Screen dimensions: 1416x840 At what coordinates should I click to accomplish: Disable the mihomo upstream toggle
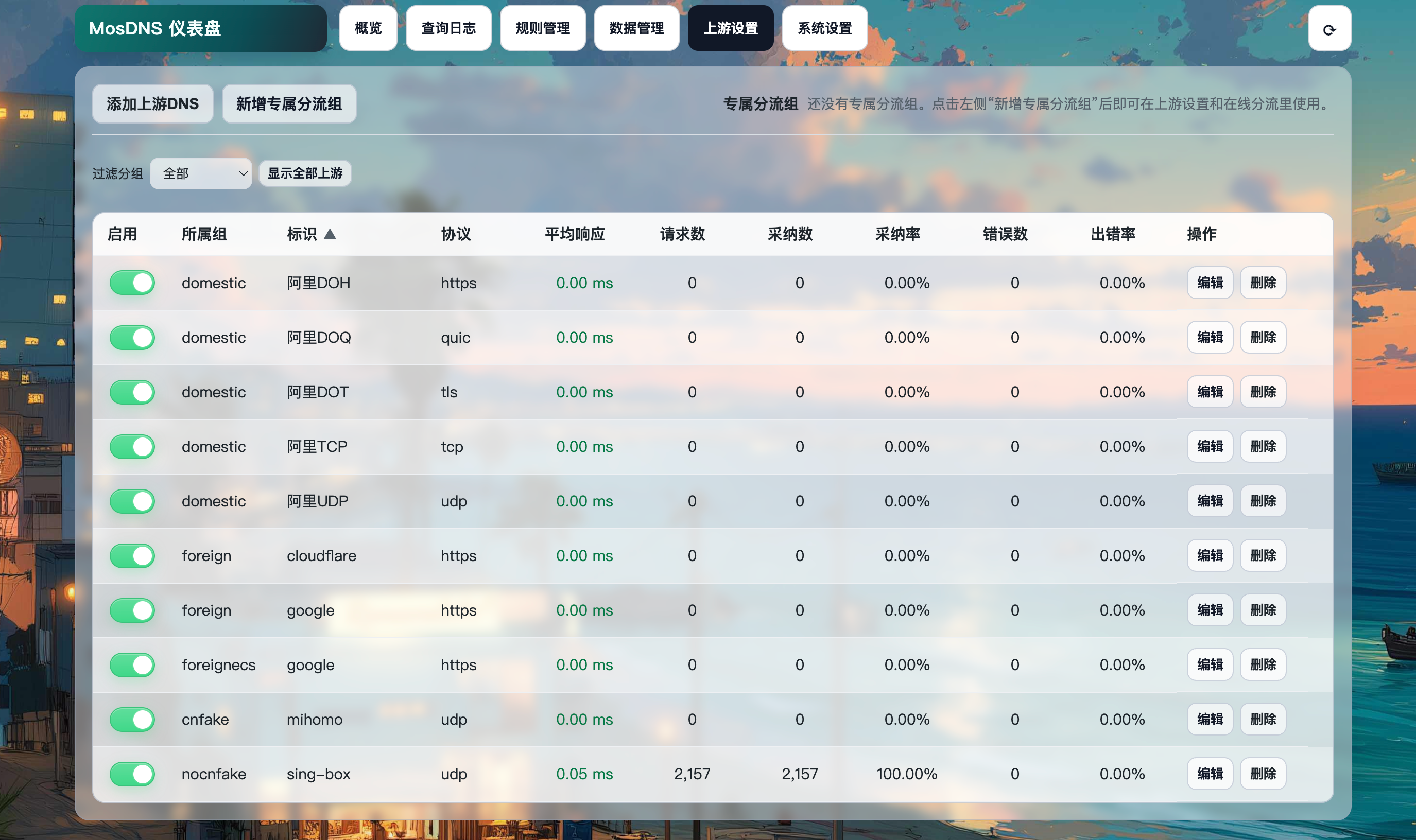click(x=132, y=720)
